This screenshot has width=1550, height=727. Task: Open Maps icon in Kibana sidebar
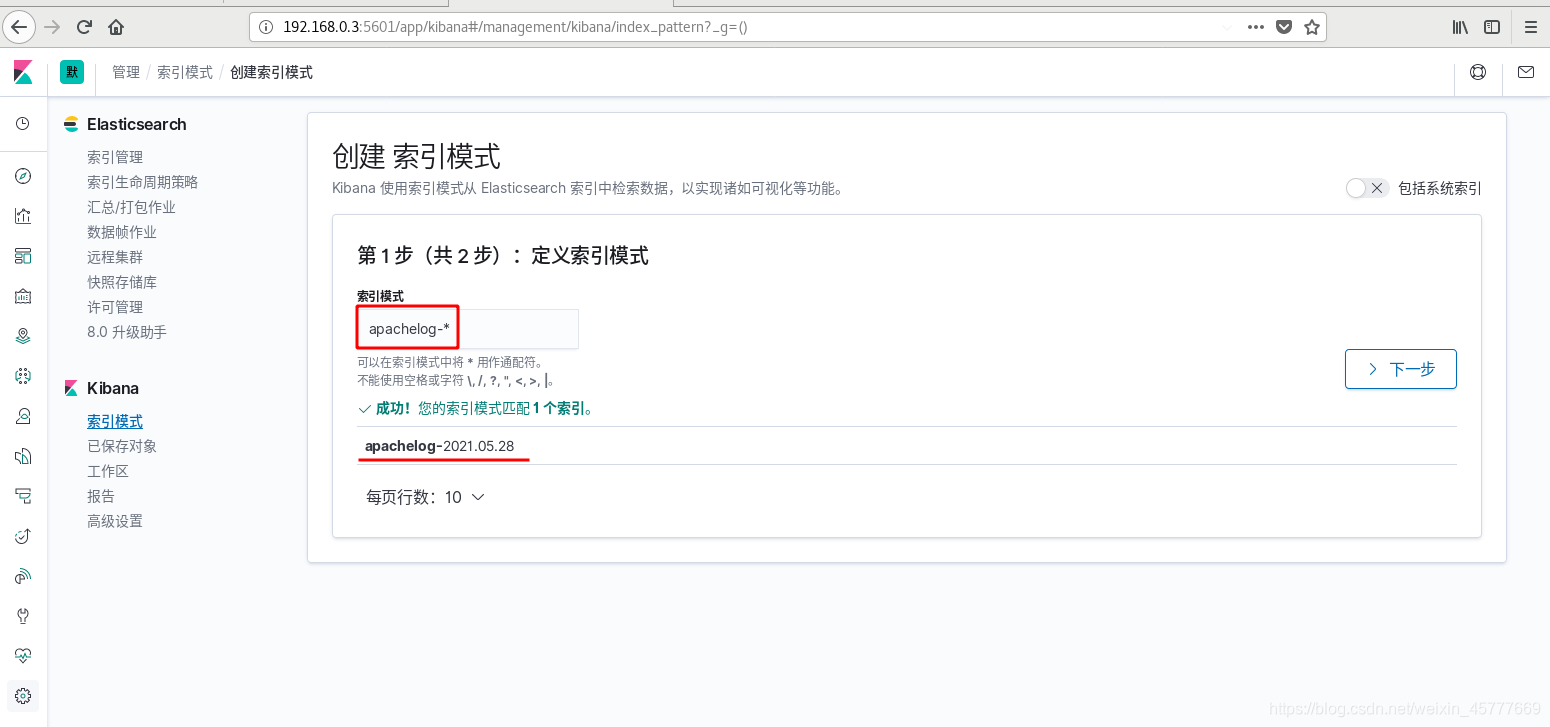[23, 336]
